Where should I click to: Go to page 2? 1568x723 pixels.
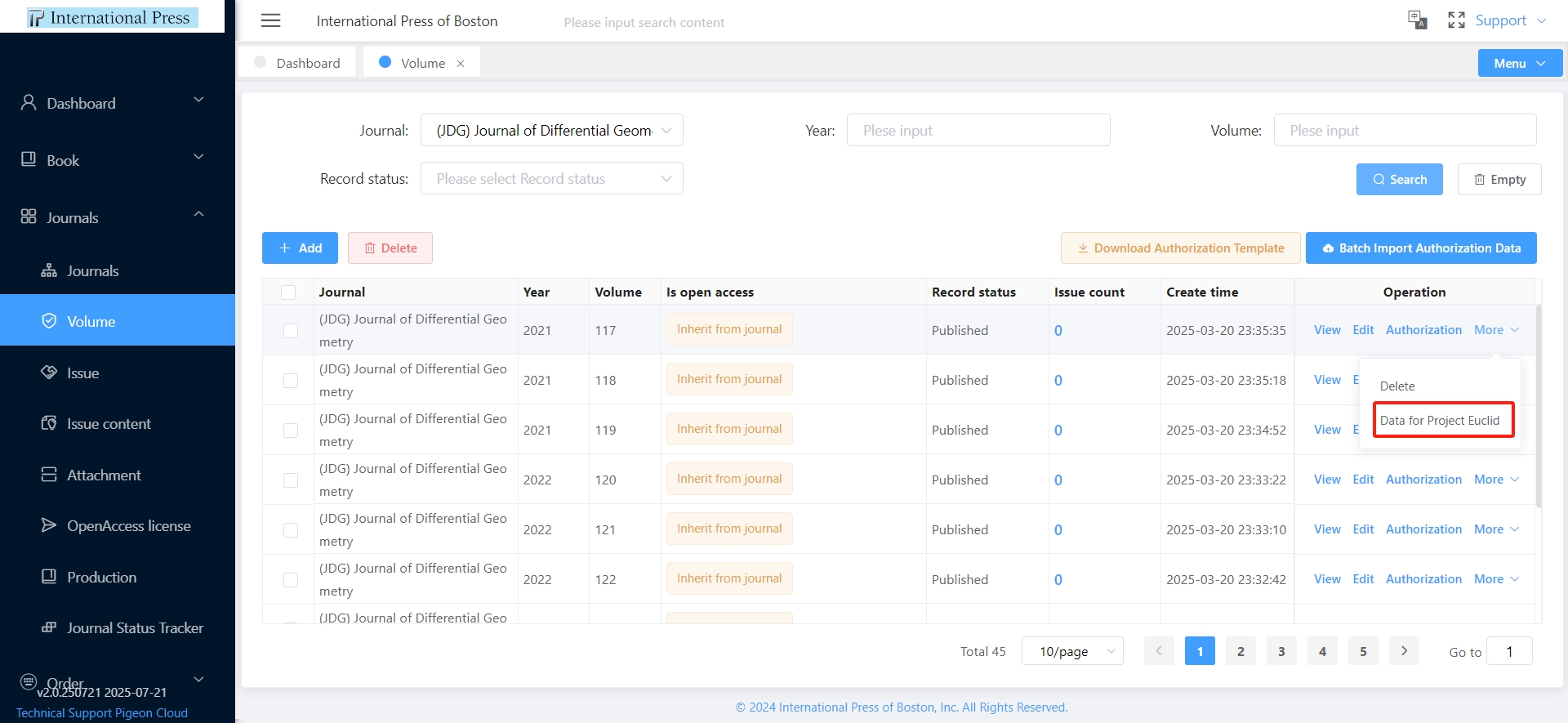pos(1241,651)
